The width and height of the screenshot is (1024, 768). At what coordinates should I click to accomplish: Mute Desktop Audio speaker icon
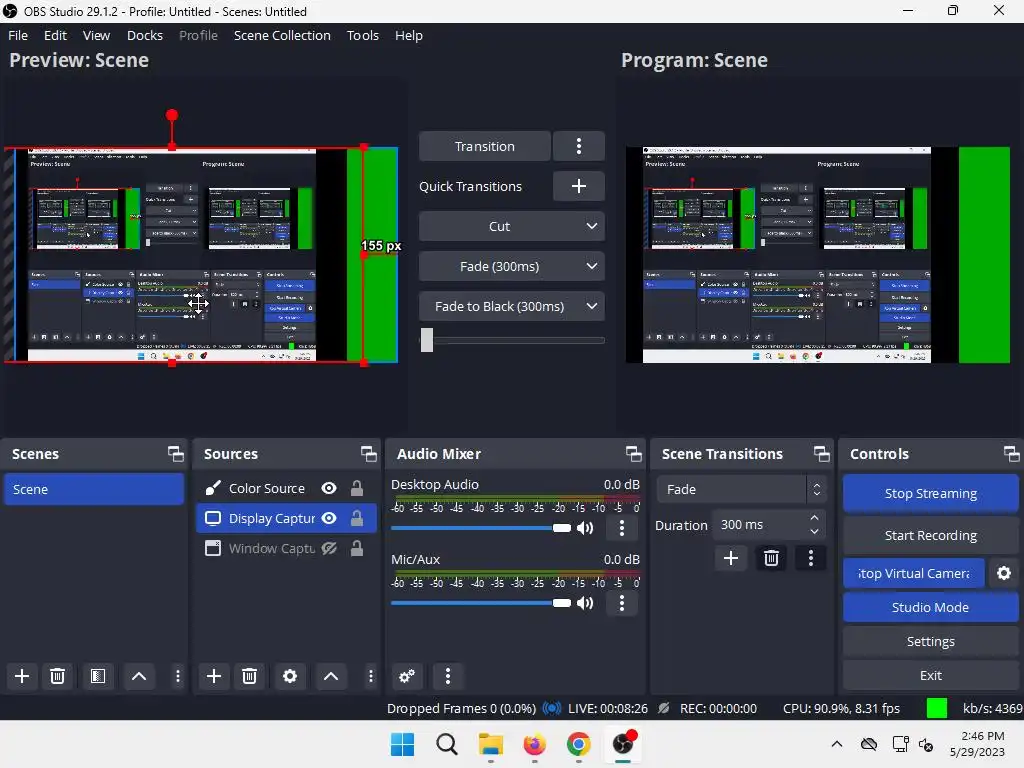585,528
